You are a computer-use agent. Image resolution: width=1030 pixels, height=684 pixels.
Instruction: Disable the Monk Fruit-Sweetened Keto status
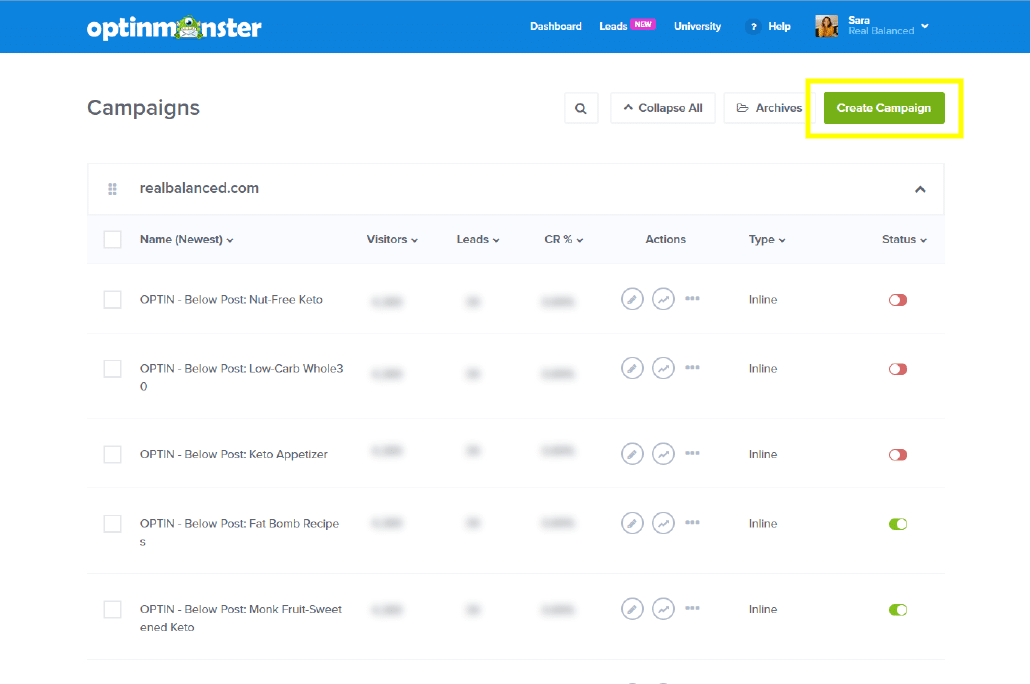[x=898, y=610]
